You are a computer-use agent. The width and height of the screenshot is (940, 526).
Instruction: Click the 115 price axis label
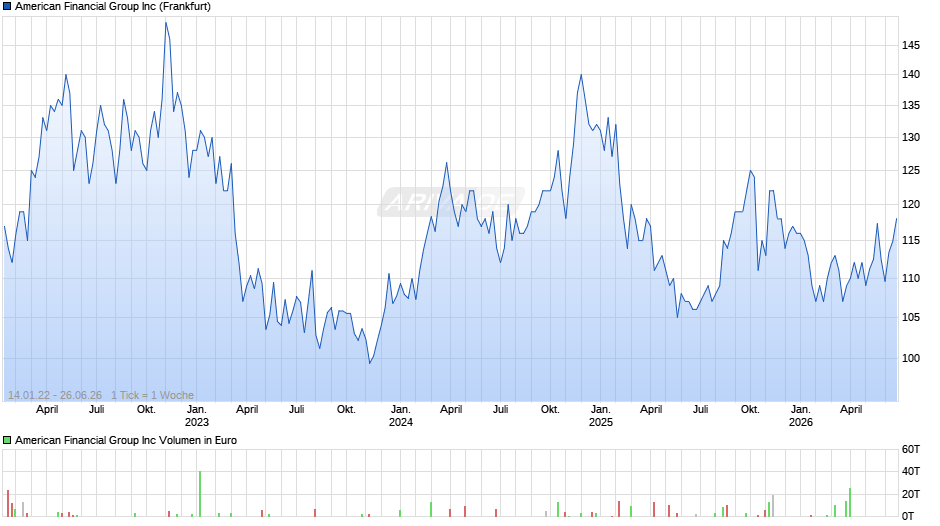pyautogui.click(x=911, y=241)
